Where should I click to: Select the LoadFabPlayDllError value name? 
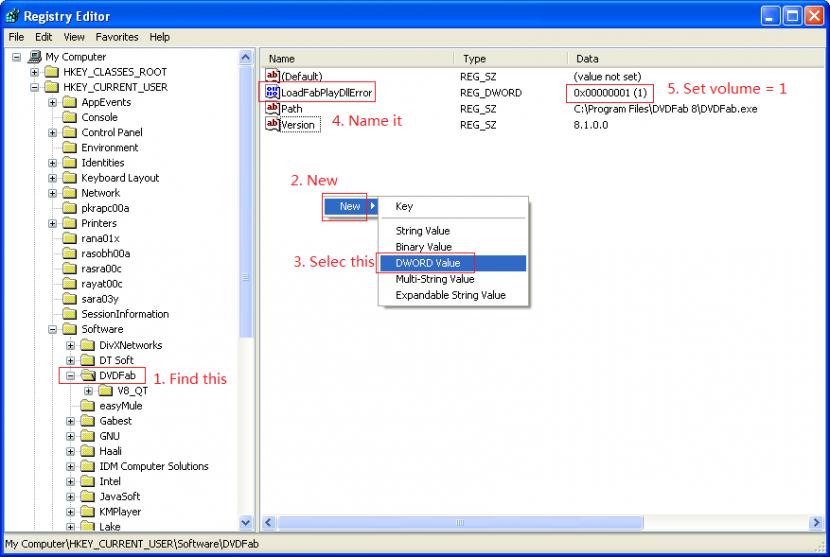pos(327,93)
